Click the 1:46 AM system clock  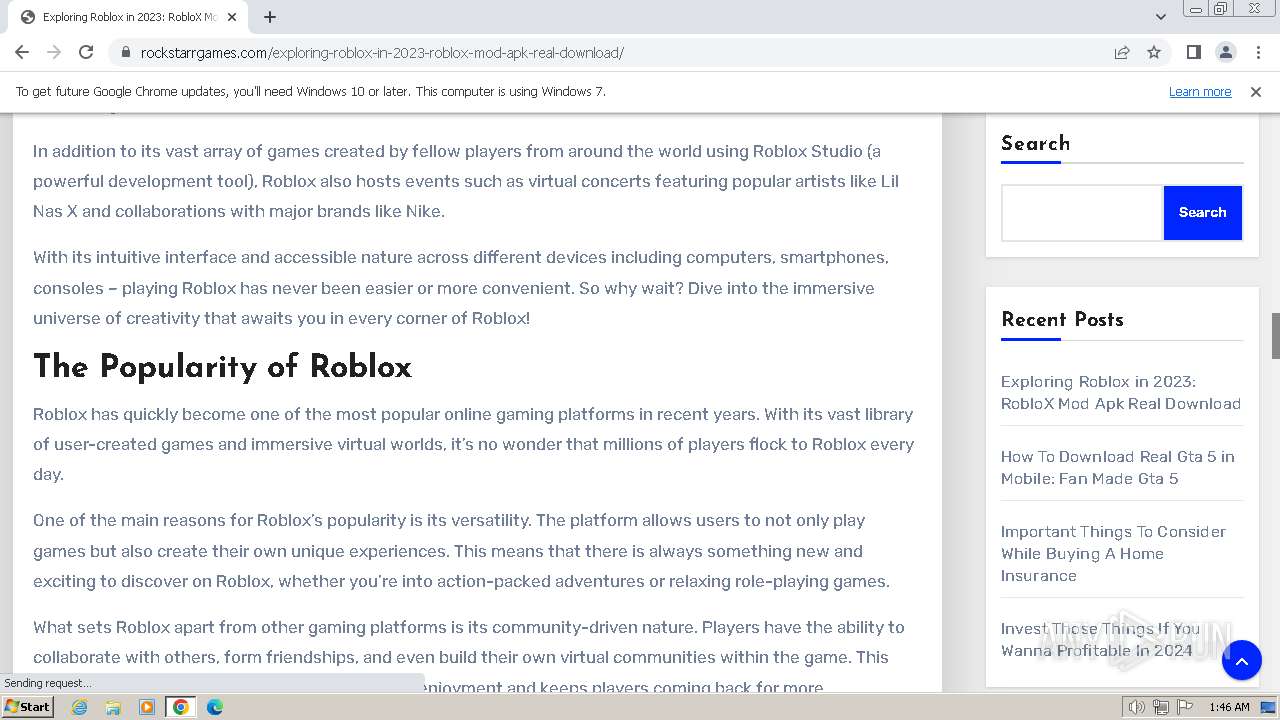(x=1229, y=707)
